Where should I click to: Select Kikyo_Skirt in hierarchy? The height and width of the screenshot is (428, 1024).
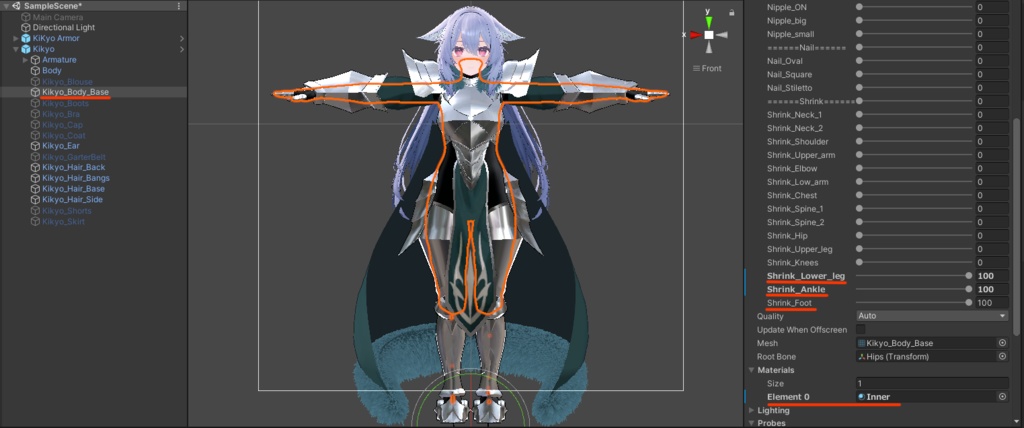click(63, 222)
